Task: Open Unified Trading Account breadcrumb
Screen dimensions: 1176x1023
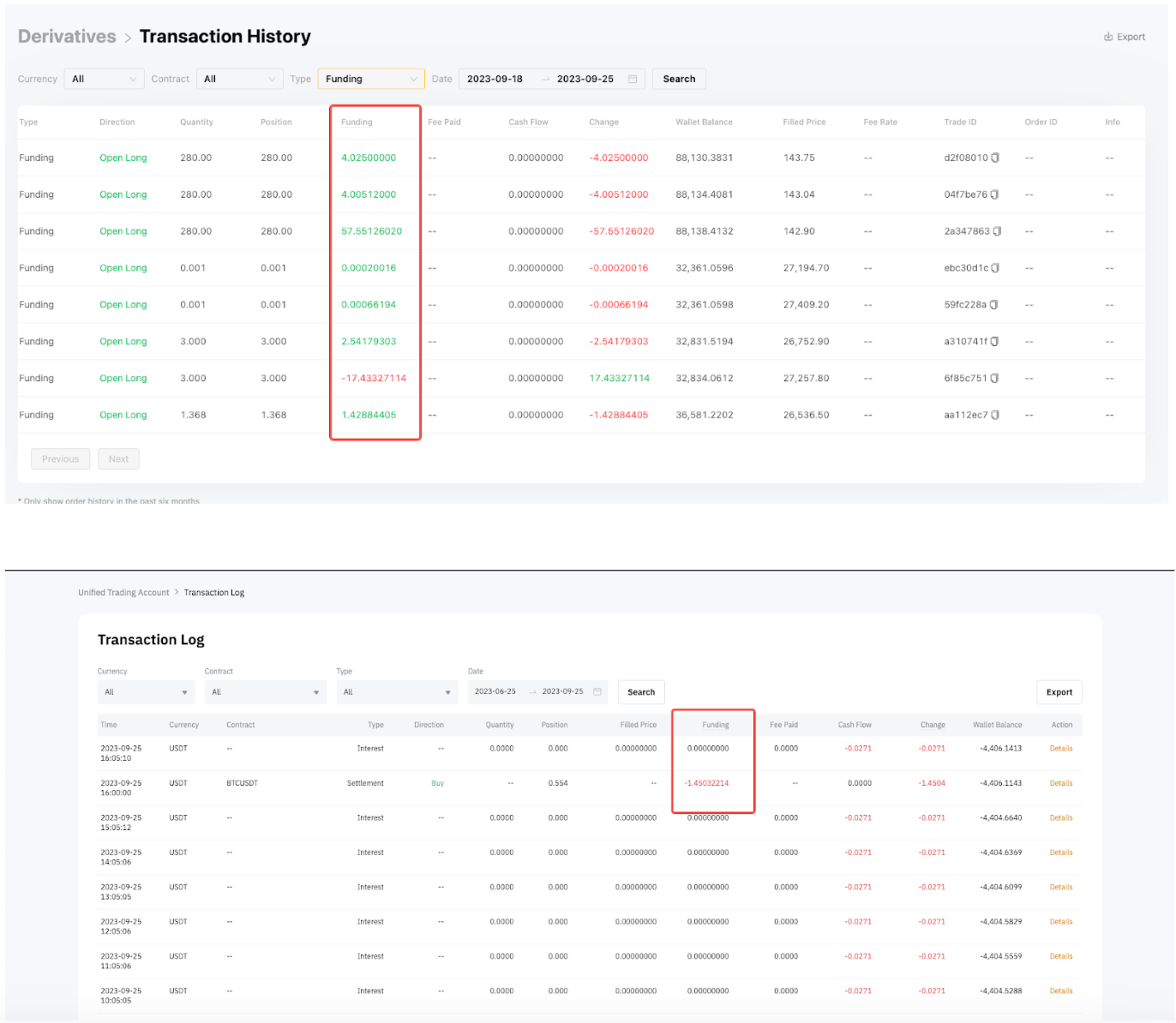Action: click(x=123, y=593)
